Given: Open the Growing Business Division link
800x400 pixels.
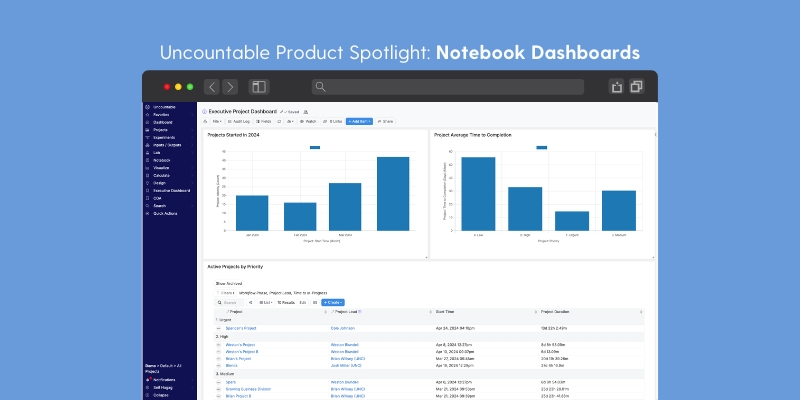Looking at the screenshot, I should point(248,389).
